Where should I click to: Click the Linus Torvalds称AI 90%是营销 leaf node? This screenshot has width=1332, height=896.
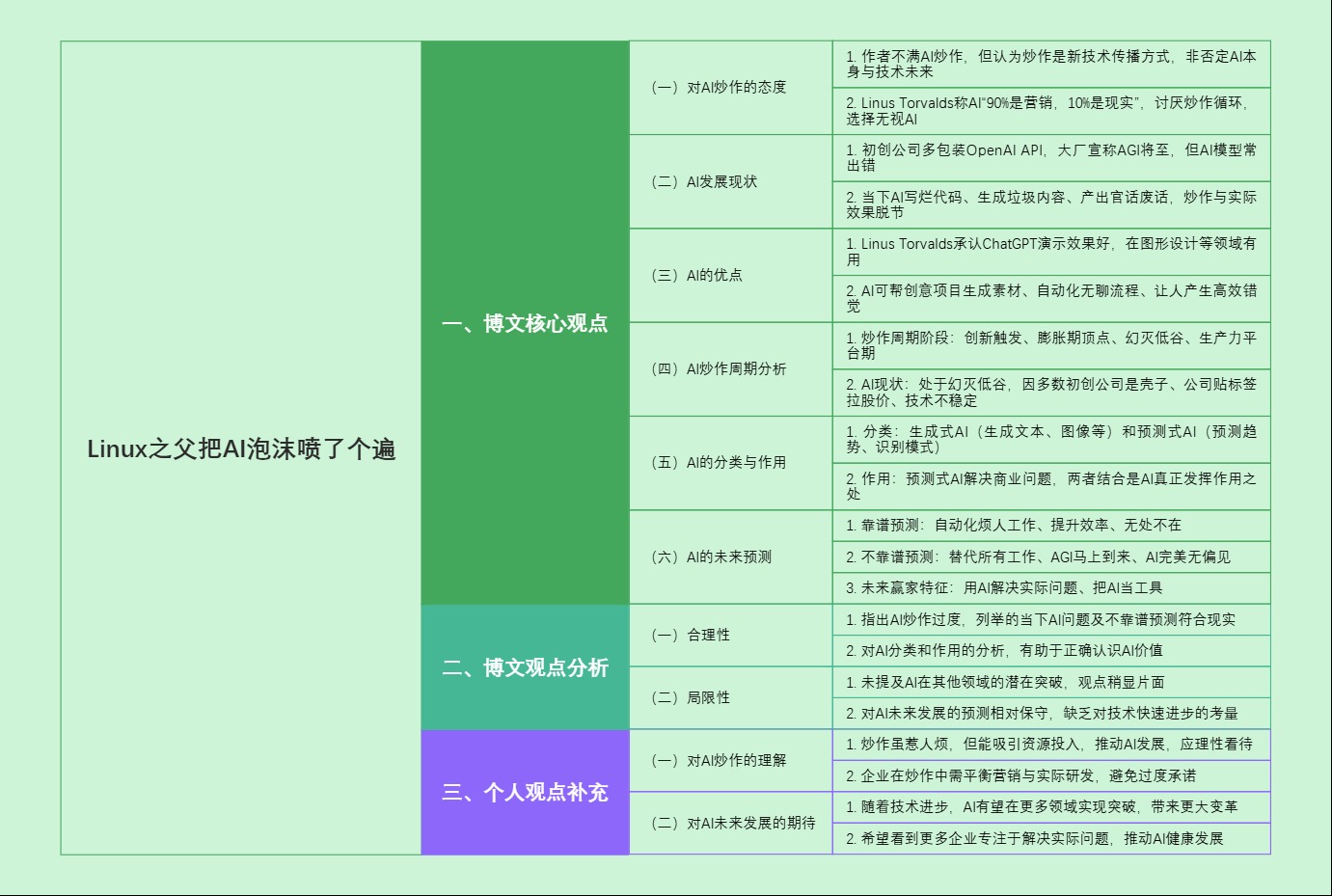pos(1051,112)
